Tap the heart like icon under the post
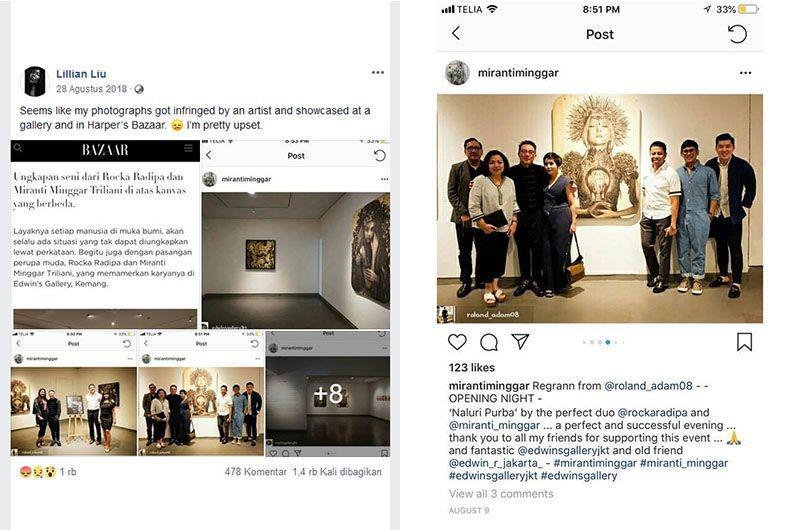The width and height of the screenshot is (802, 531). point(457,342)
